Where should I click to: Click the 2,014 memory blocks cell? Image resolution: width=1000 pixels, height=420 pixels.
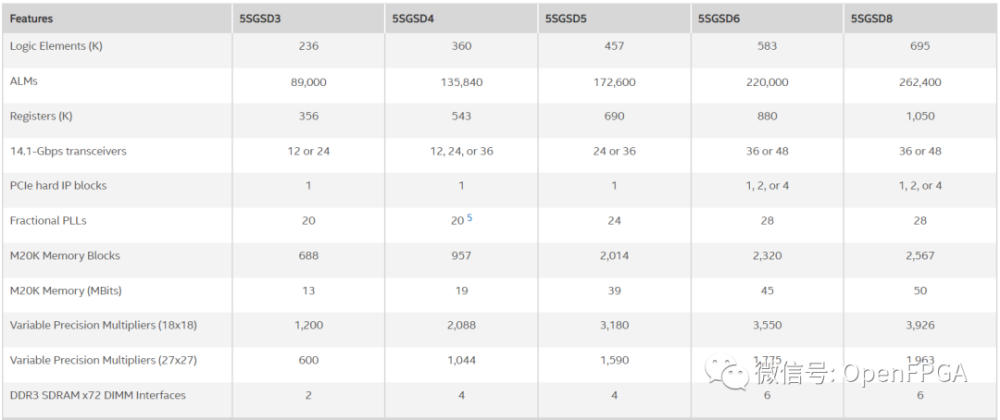click(614, 256)
